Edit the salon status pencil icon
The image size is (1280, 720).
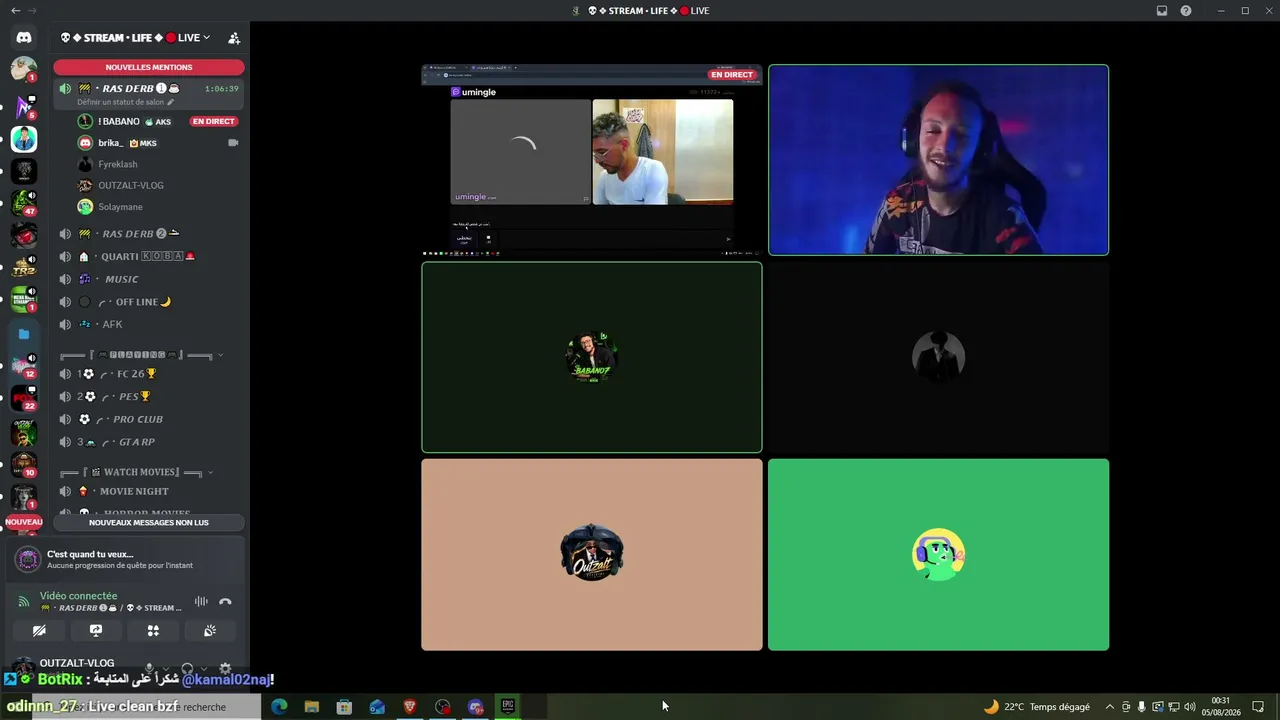[171, 102]
